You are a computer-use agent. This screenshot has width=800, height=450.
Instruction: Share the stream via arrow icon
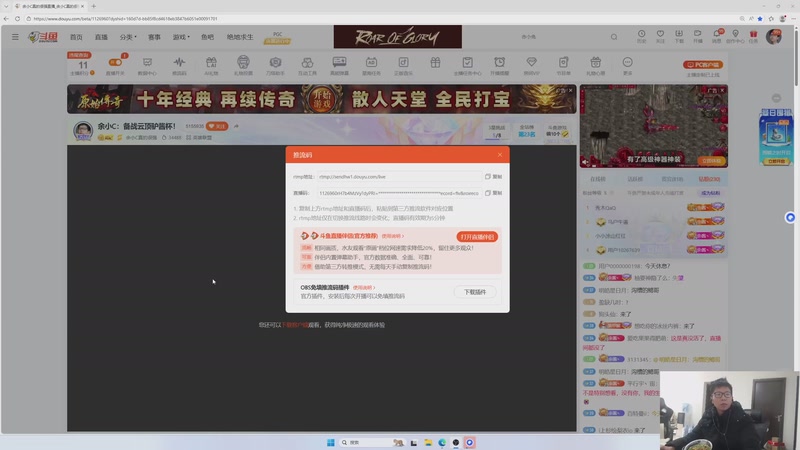[236, 126]
